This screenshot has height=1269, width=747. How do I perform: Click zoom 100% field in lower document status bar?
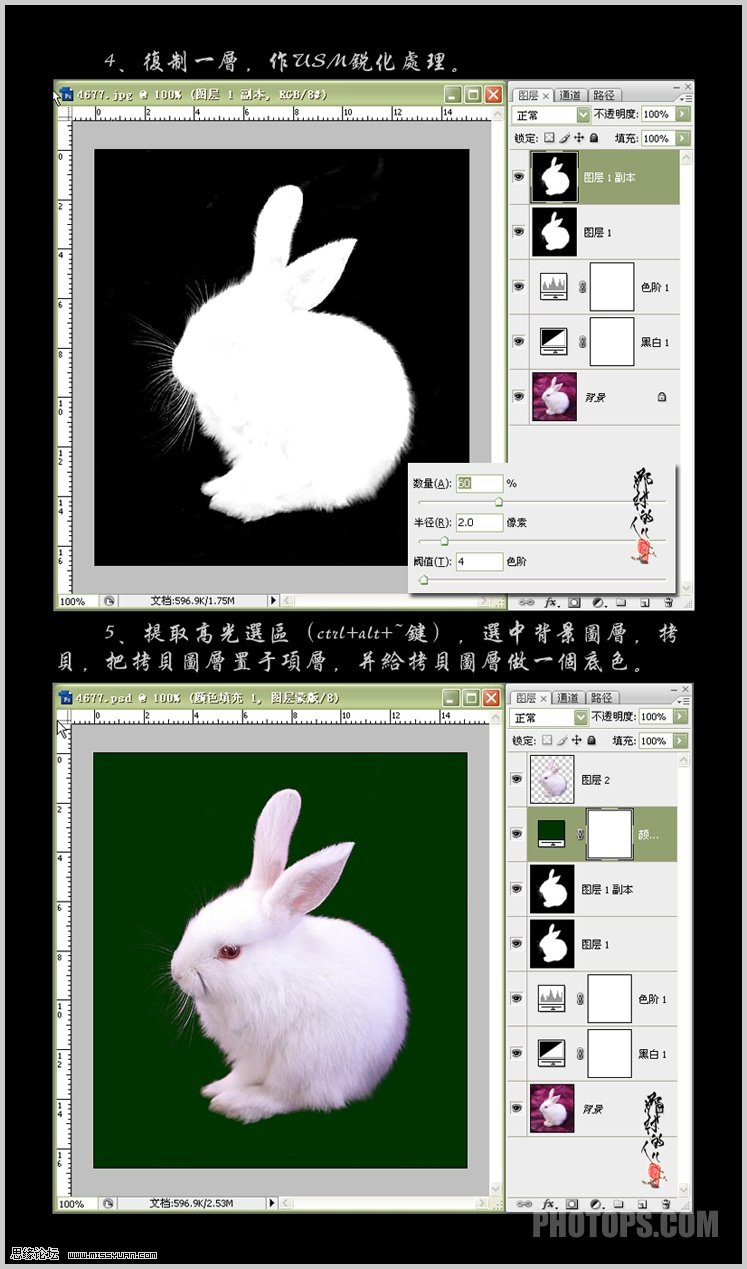[x=75, y=1204]
